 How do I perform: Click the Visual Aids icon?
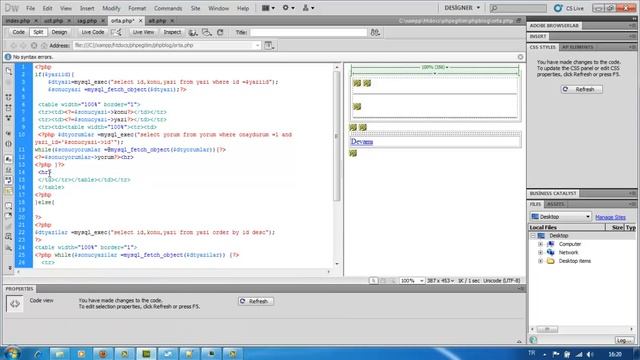[x=207, y=32]
